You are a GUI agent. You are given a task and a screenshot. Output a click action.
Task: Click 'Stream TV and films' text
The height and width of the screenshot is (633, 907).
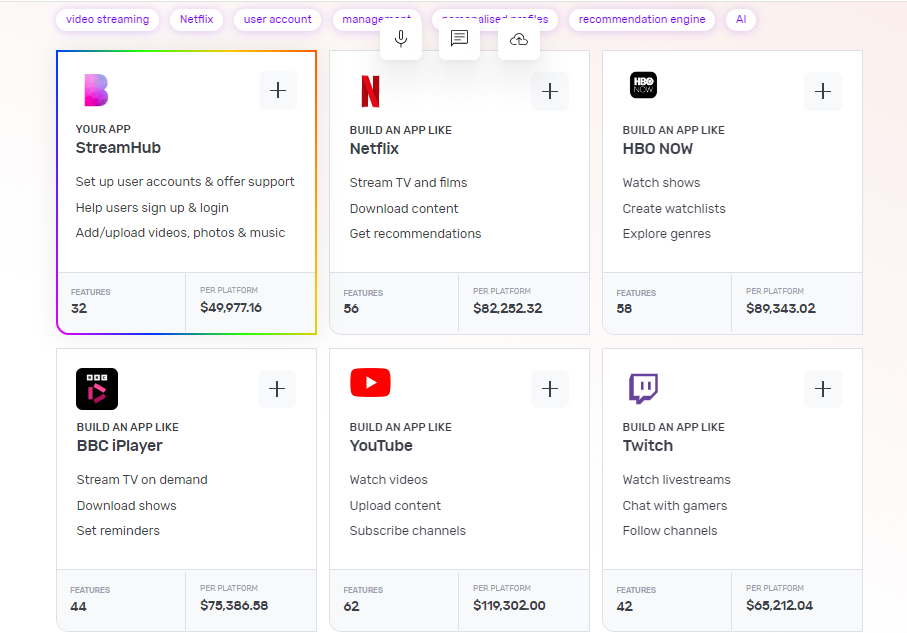click(x=408, y=183)
